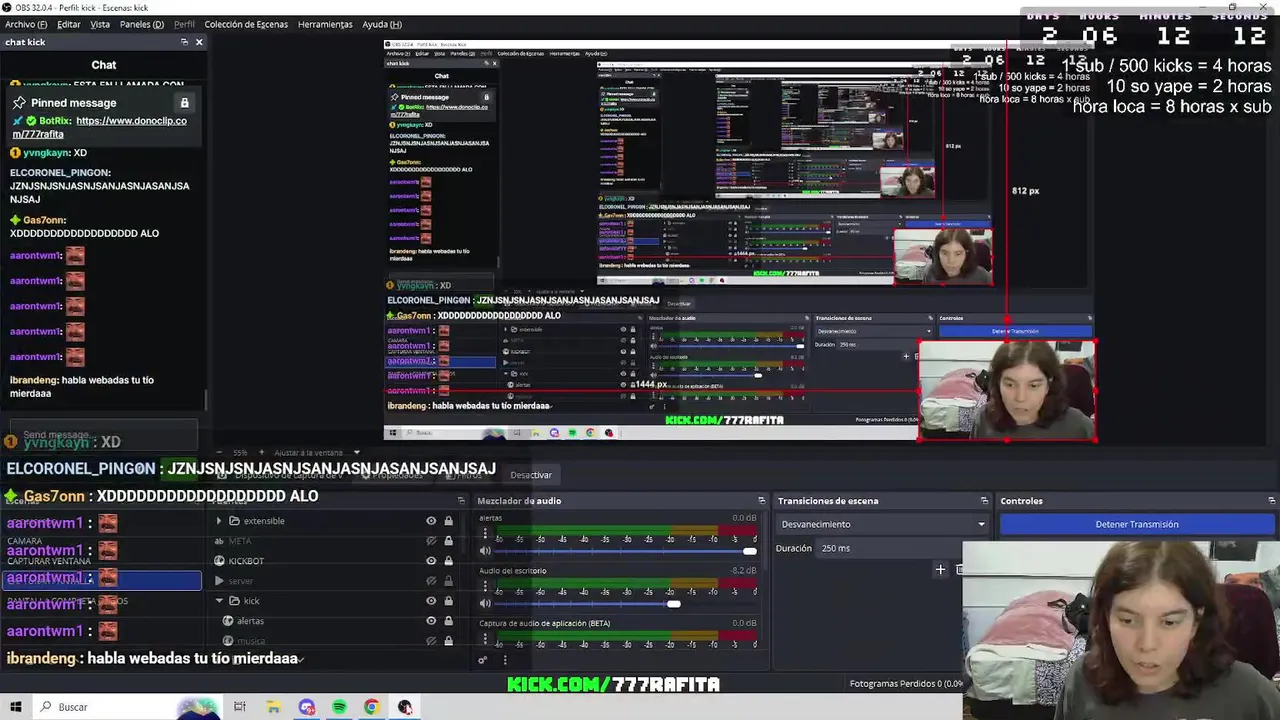Add a new scene transition
The width and height of the screenshot is (1280, 720).
tap(940, 570)
